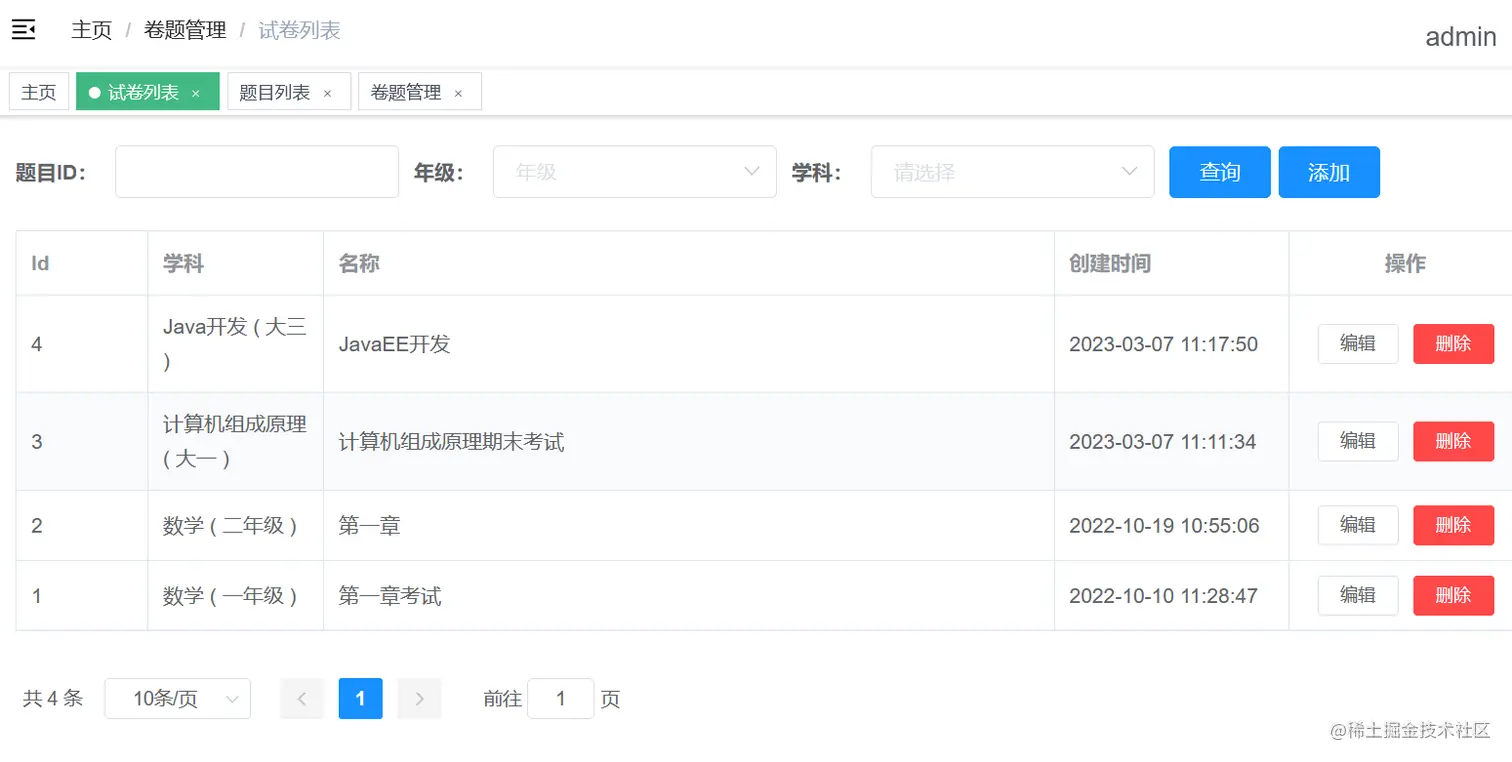Select page 1 in the pagination bar
The height and width of the screenshot is (762, 1512).
360,698
